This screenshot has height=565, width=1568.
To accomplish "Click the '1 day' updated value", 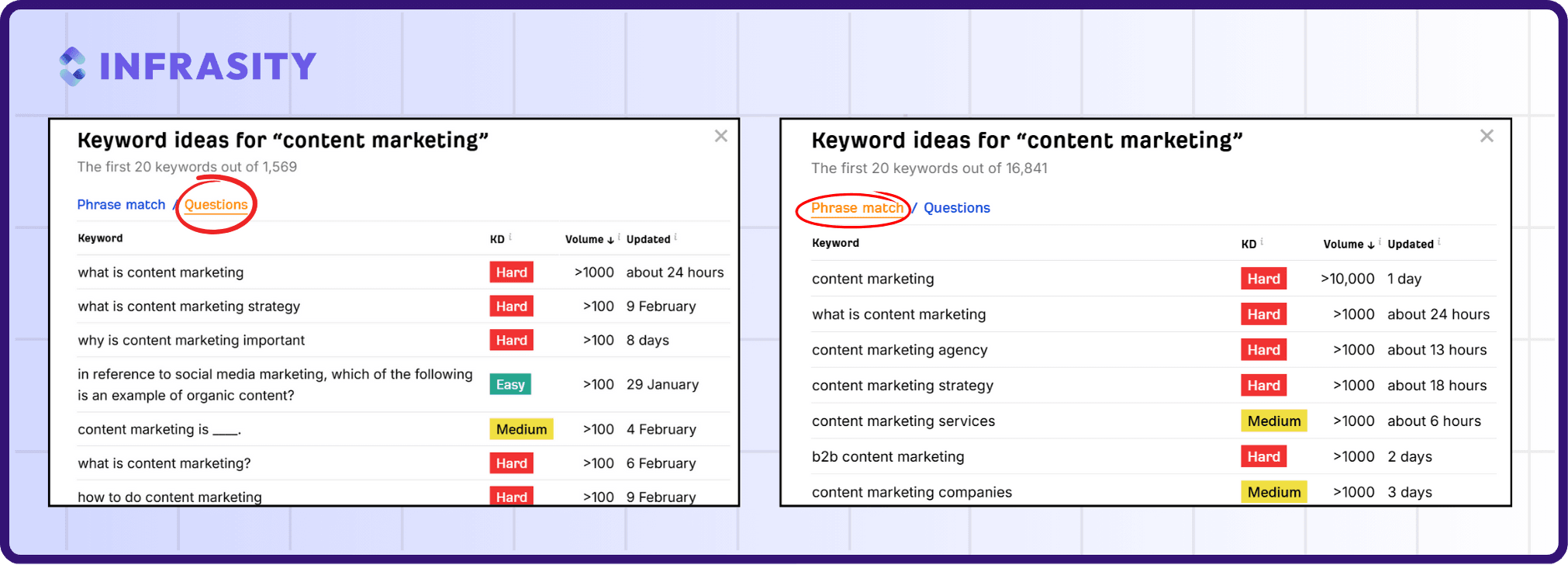I will [x=1404, y=279].
